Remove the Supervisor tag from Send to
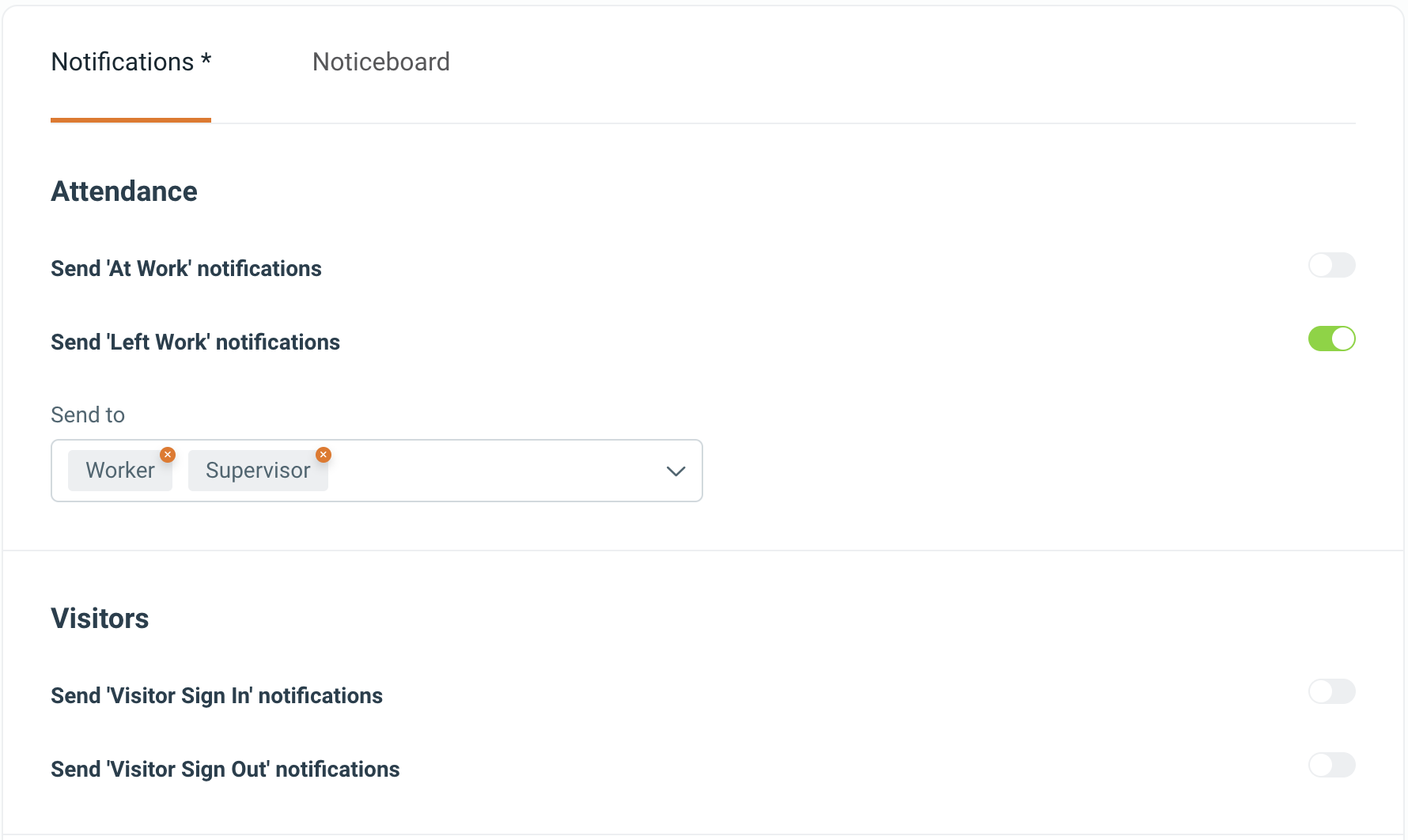 click(324, 455)
